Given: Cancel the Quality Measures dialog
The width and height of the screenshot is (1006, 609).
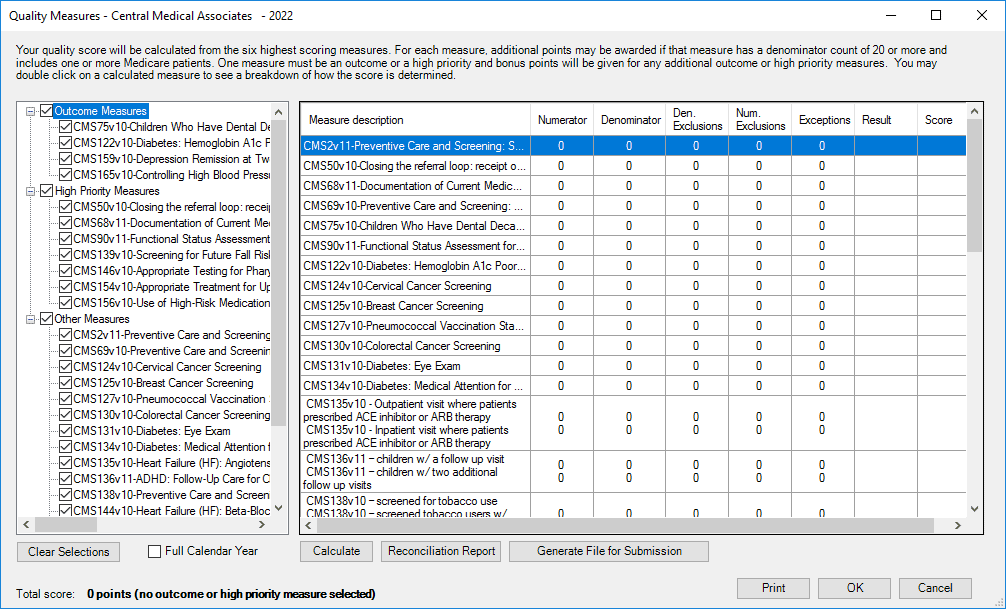Looking at the screenshot, I should coord(935,588).
